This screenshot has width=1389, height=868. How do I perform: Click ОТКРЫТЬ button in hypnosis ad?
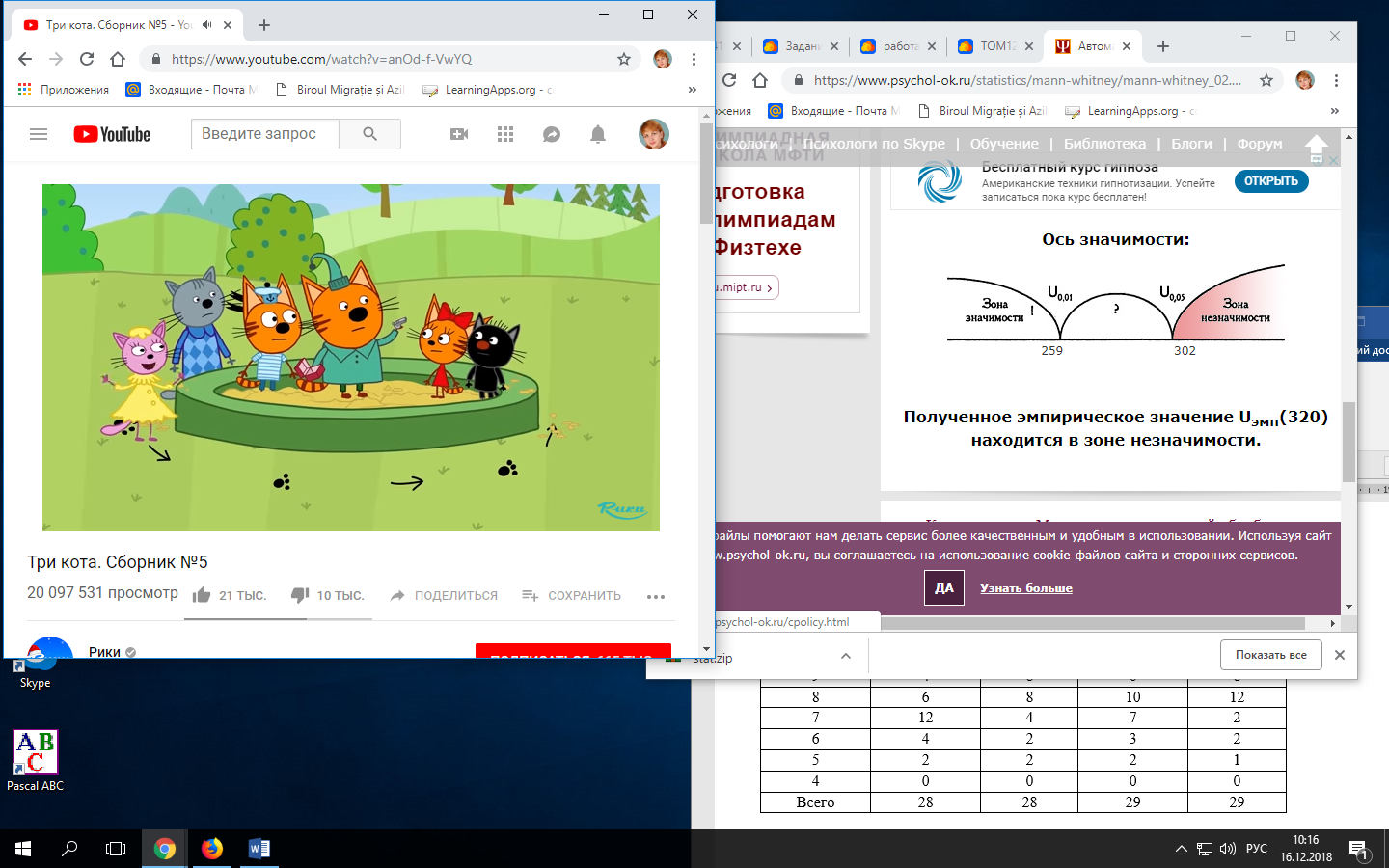coord(1271,181)
